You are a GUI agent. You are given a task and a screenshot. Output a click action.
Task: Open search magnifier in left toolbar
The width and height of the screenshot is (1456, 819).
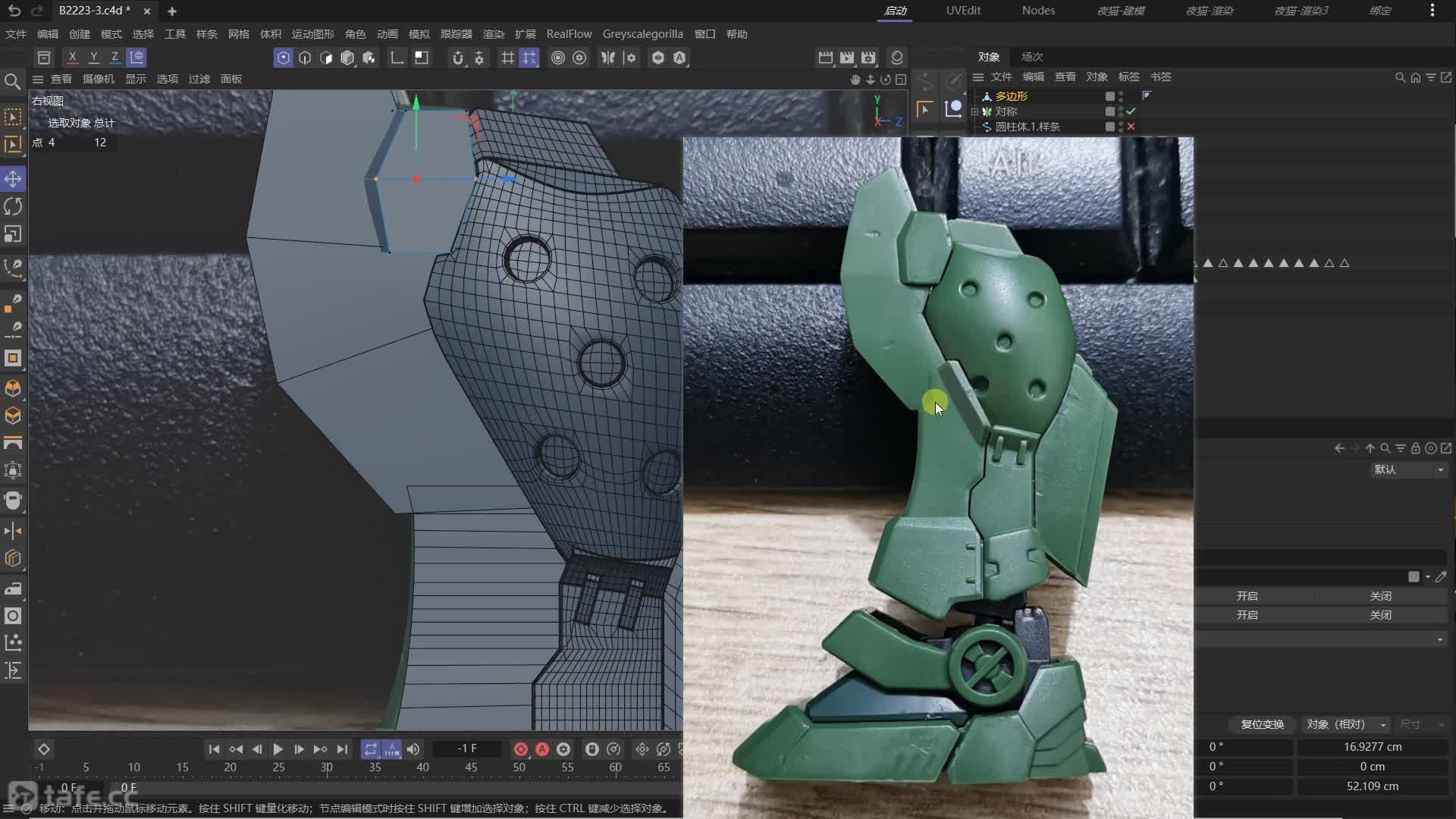[x=13, y=81]
